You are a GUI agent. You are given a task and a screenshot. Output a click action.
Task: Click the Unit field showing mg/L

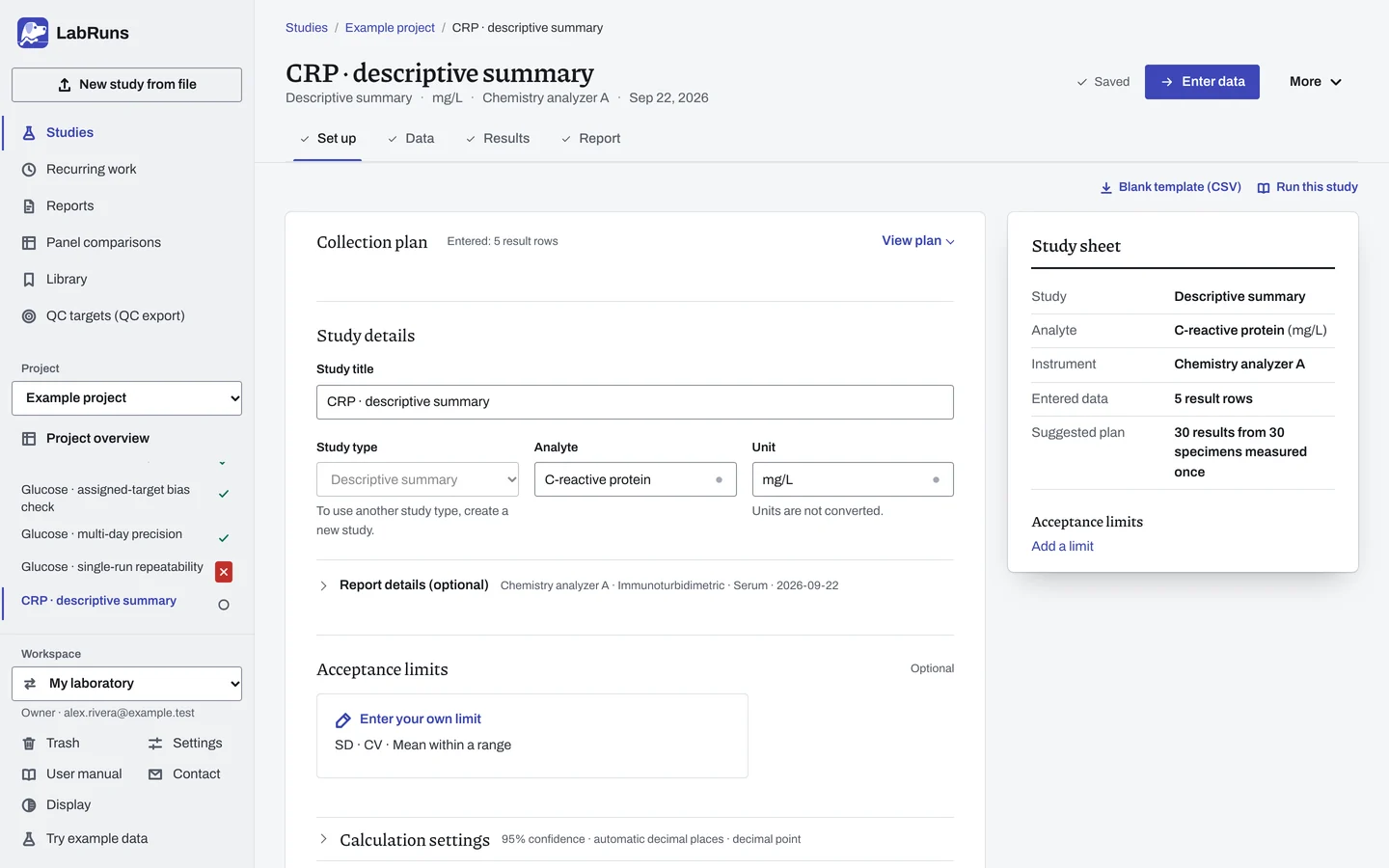pos(853,479)
